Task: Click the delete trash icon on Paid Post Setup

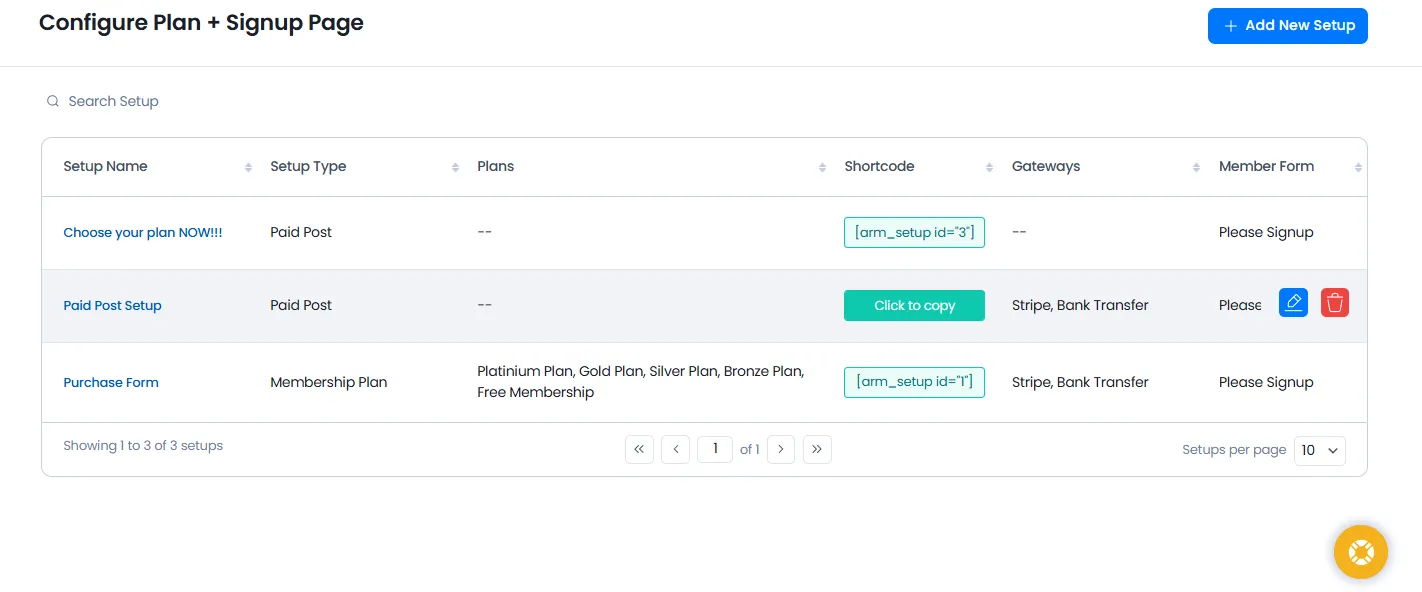Action: tap(1335, 302)
